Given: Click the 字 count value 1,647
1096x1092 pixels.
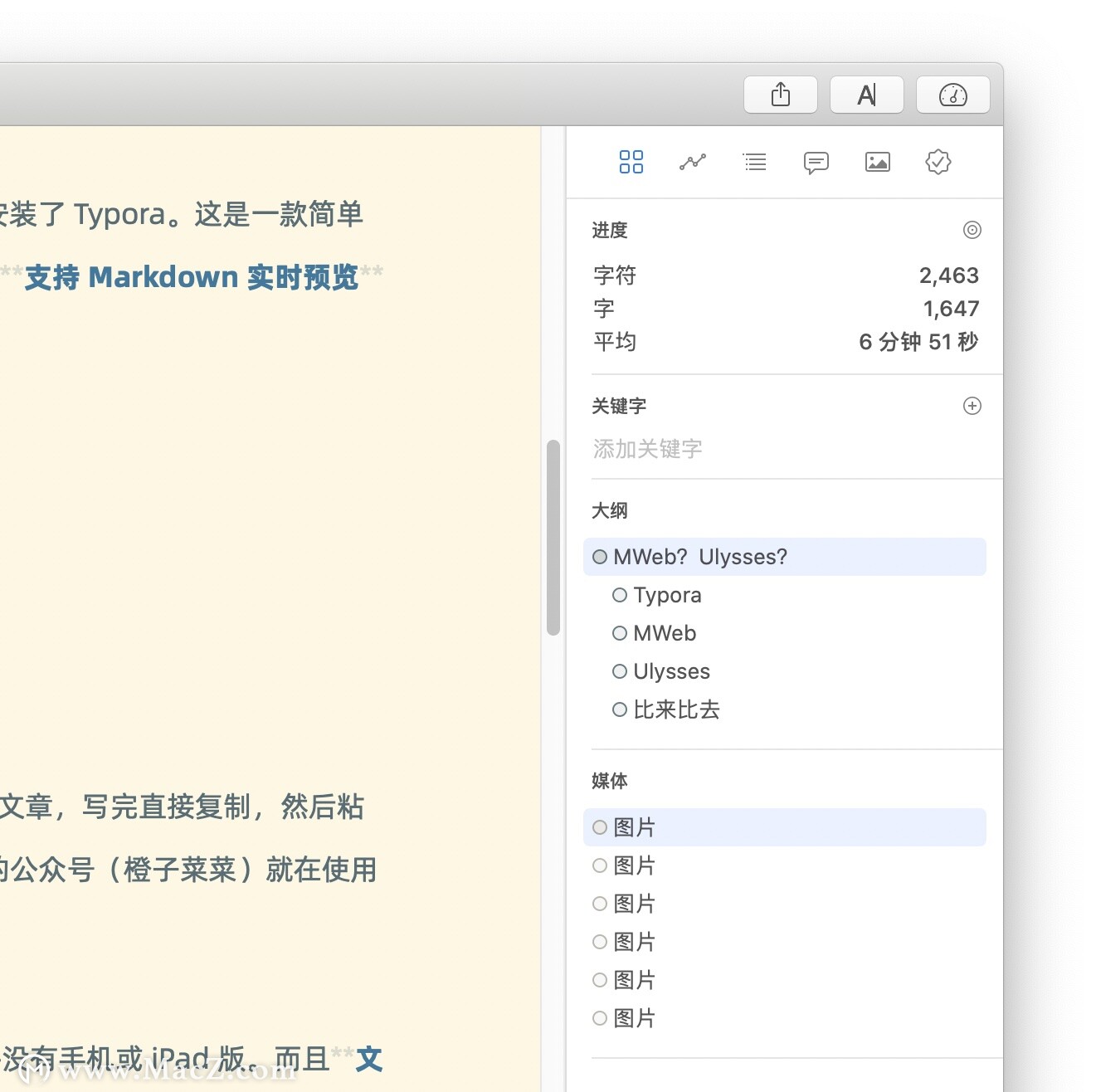Looking at the screenshot, I should 952,309.
